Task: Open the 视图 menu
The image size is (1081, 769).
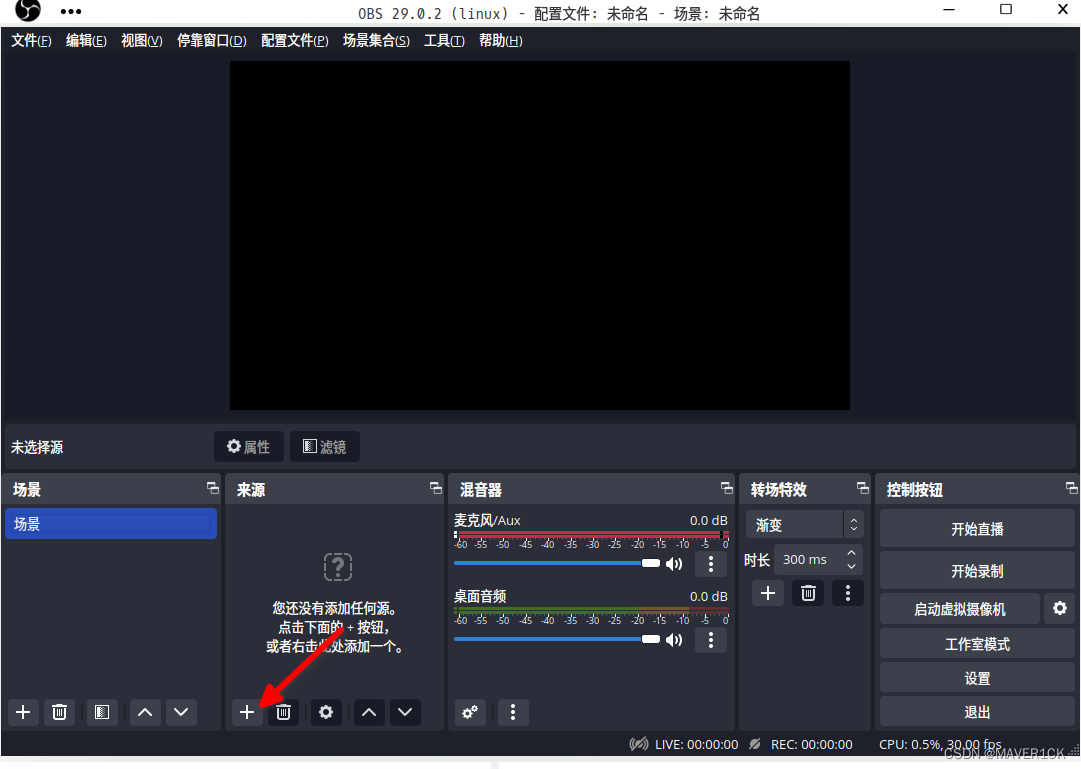Action: (x=142, y=41)
